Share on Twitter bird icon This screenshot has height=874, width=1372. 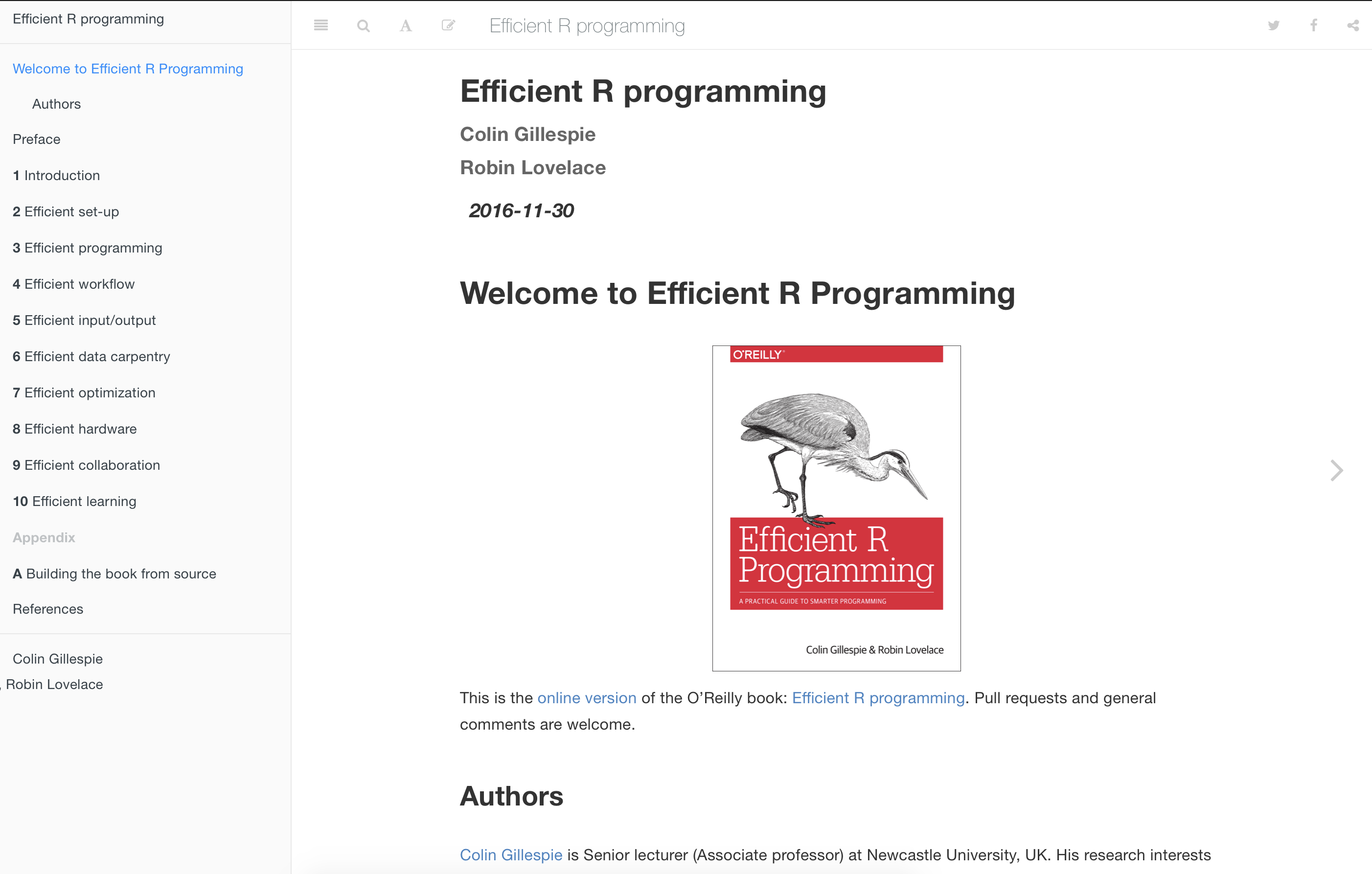click(x=1274, y=25)
